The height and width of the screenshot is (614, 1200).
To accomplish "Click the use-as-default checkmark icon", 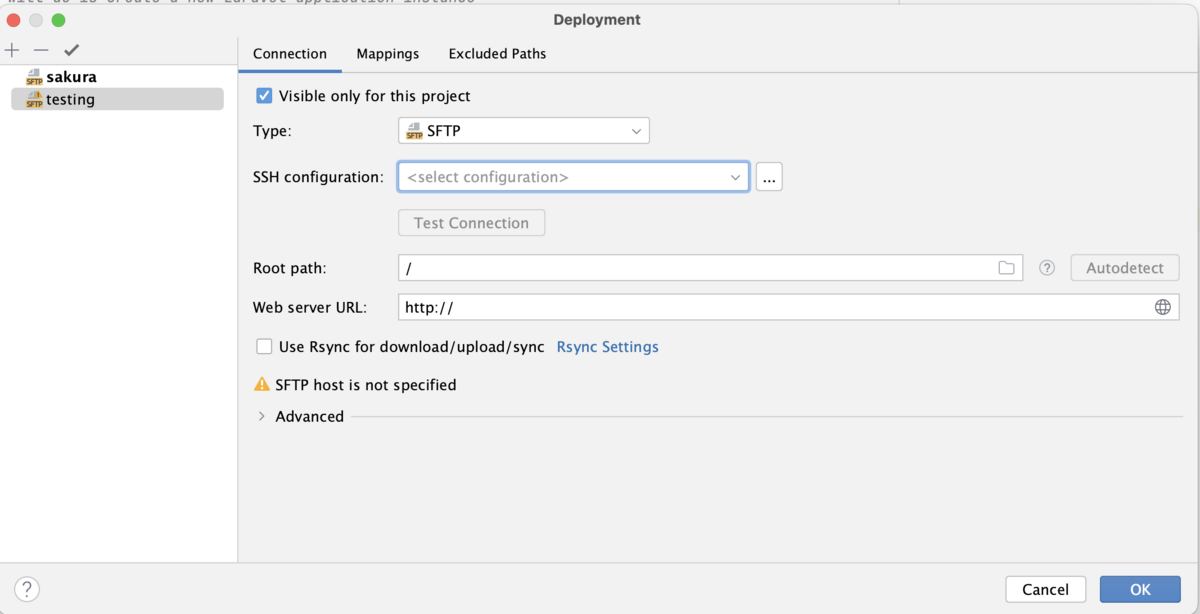I will (71, 50).
